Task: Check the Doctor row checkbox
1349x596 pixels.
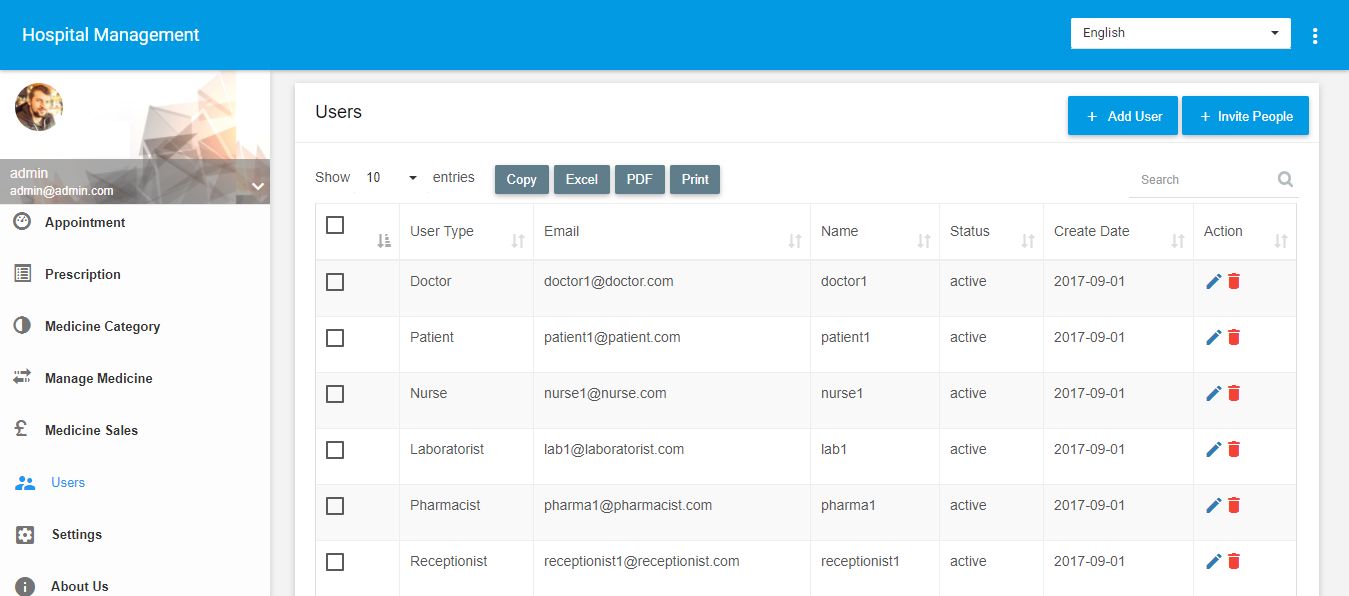Action: point(335,282)
